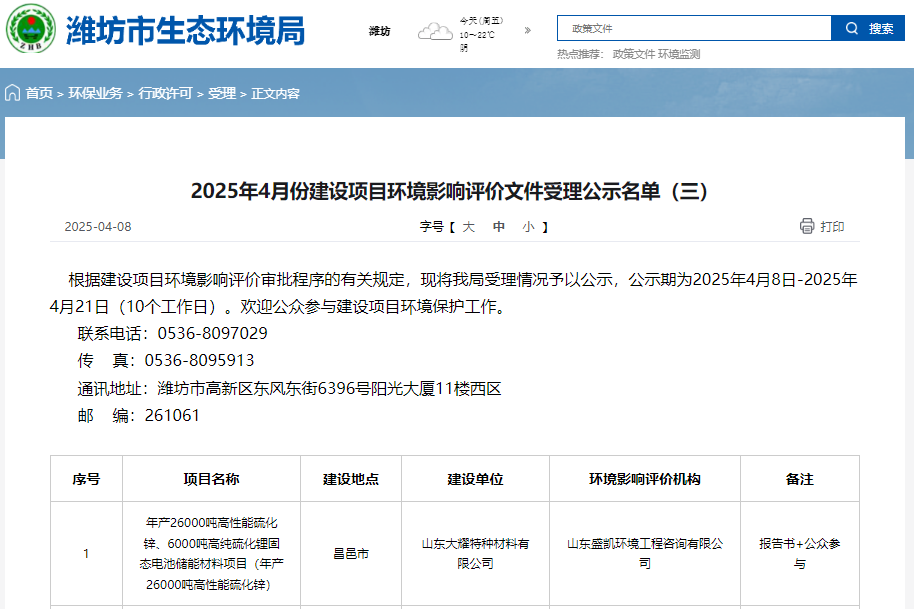Click inside the policy document search field

point(690,28)
